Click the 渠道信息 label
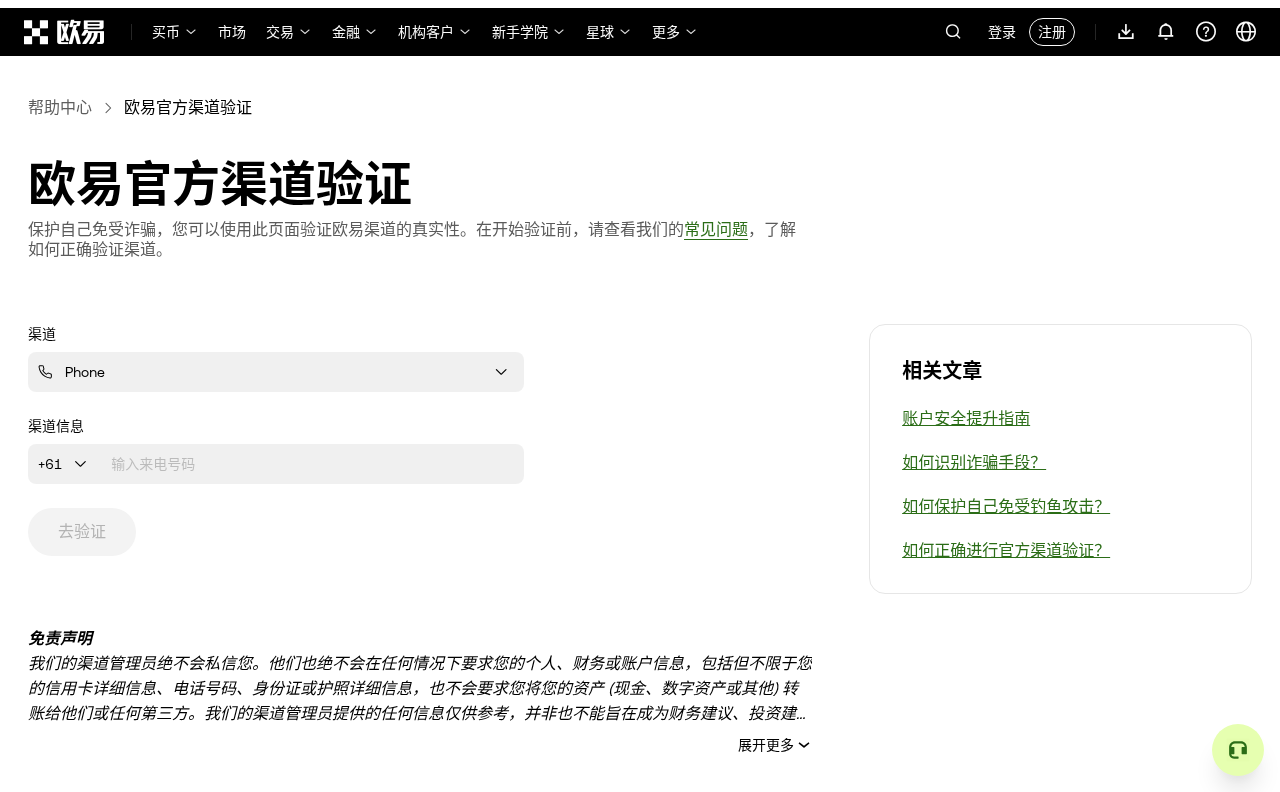Viewport: 1280px width, 792px height. pos(56,426)
